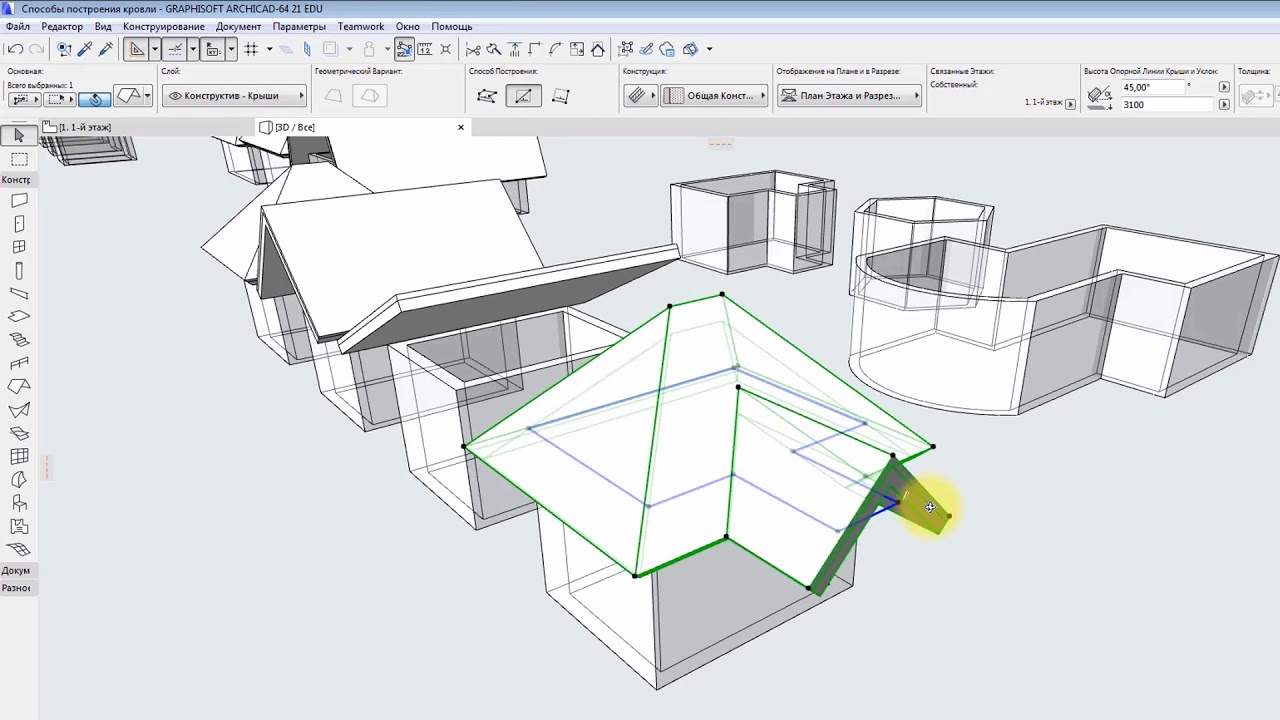This screenshot has width=1280, height=720.
Task: Click the Undo arrow in the toolbar
Action: 15,49
